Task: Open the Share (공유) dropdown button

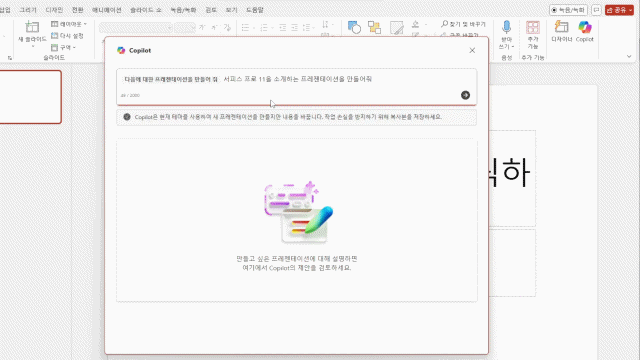Action: click(619, 10)
